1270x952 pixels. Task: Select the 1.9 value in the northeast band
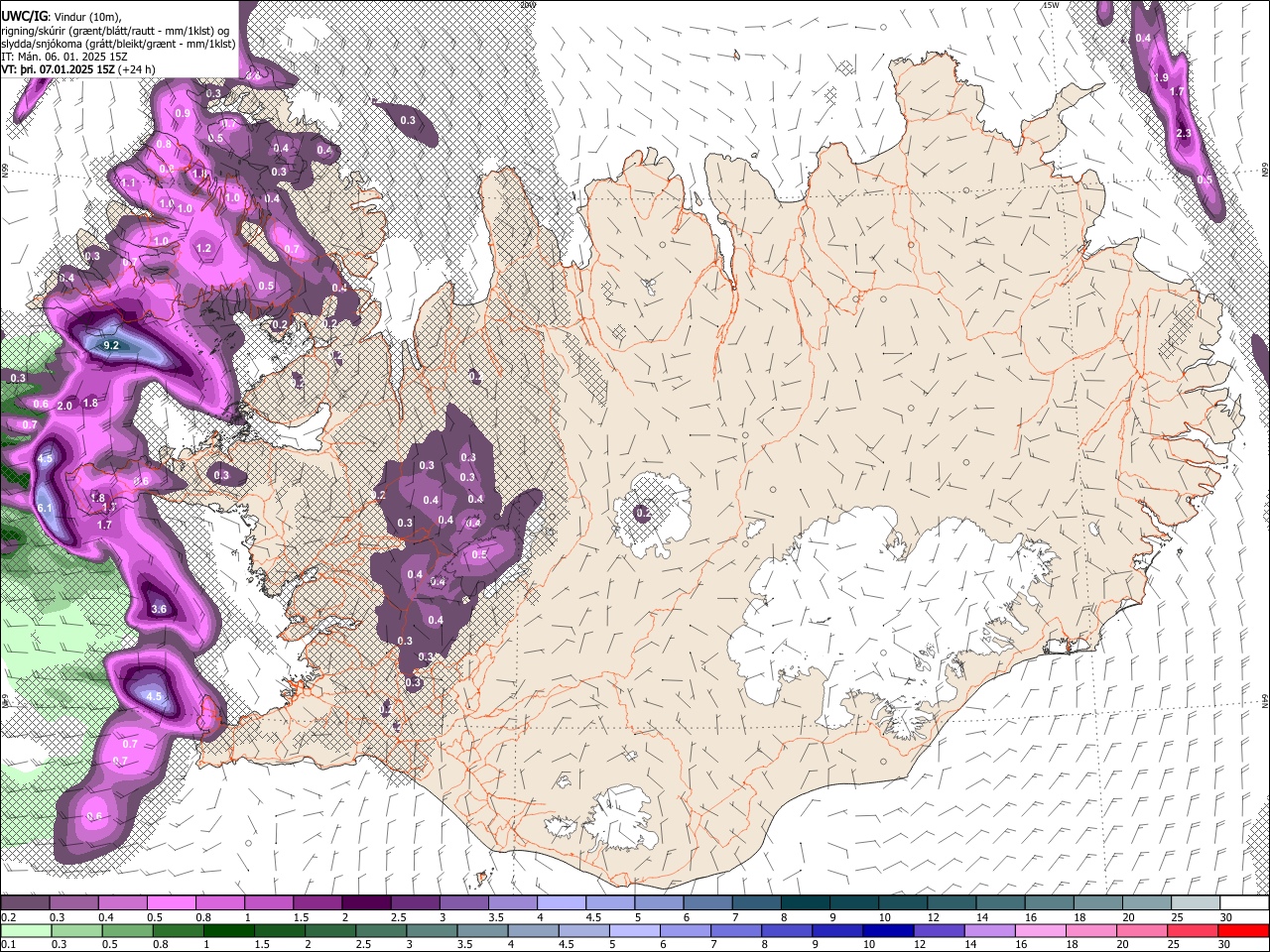pyautogui.click(x=1162, y=76)
